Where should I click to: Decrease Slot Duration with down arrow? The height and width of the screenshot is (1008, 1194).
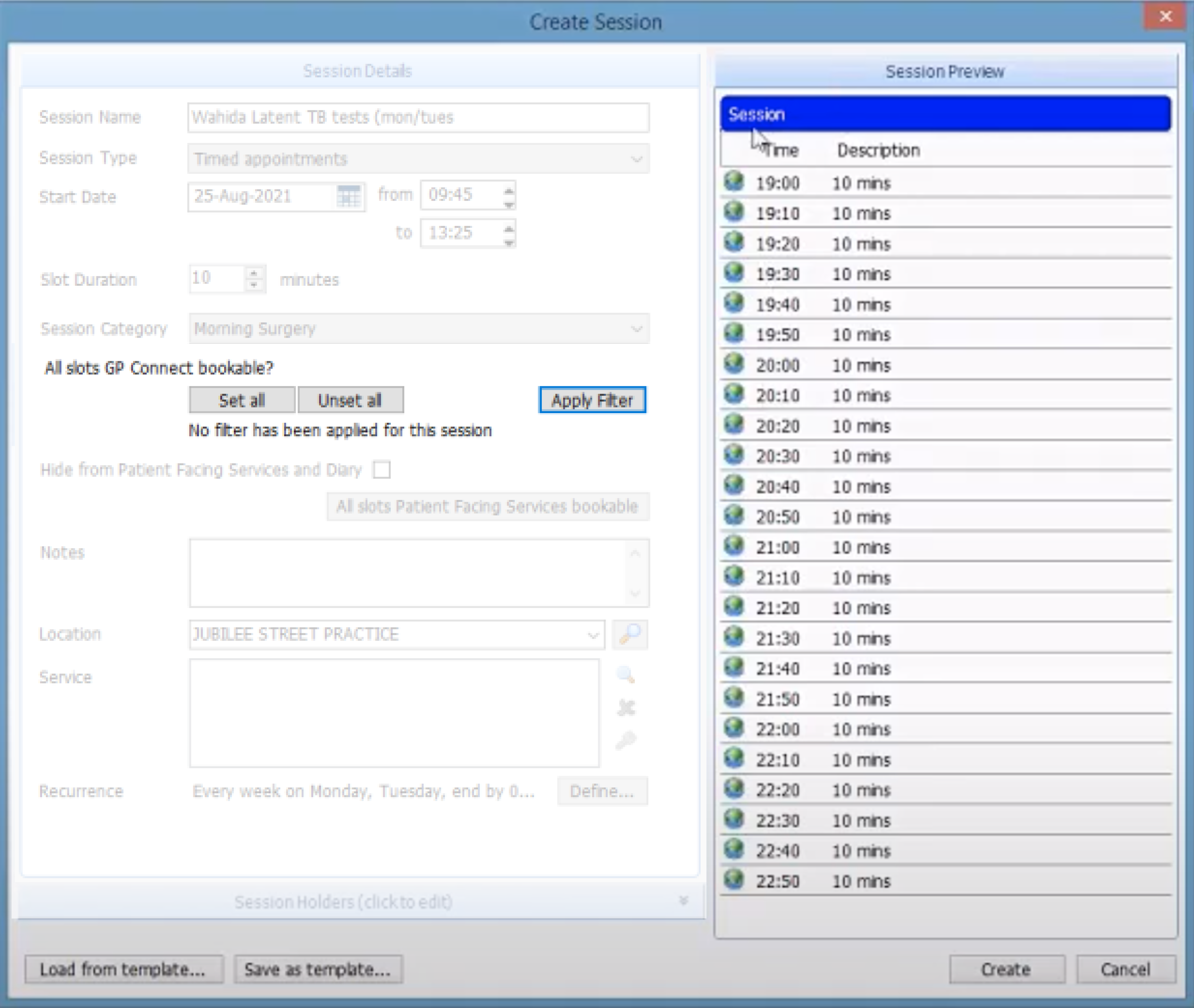(x=254, y=286)
